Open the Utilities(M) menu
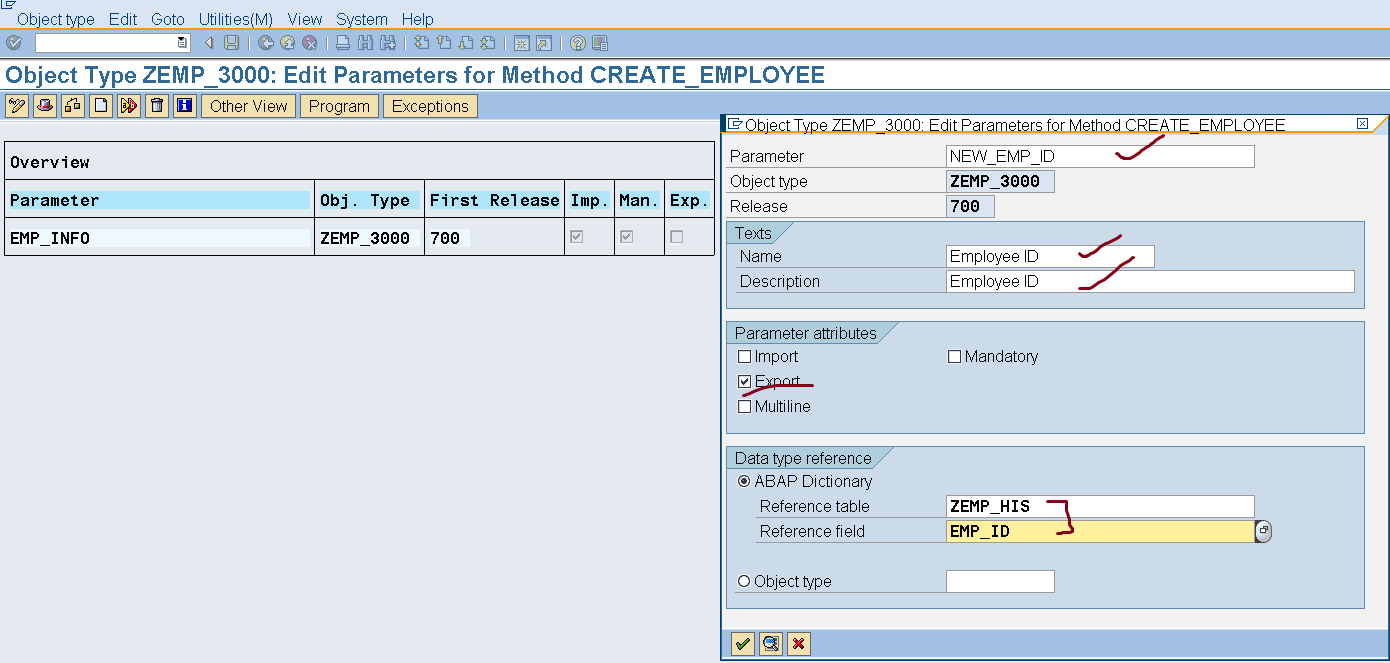This screenshot has height=663, width=1390. (235, 19)
